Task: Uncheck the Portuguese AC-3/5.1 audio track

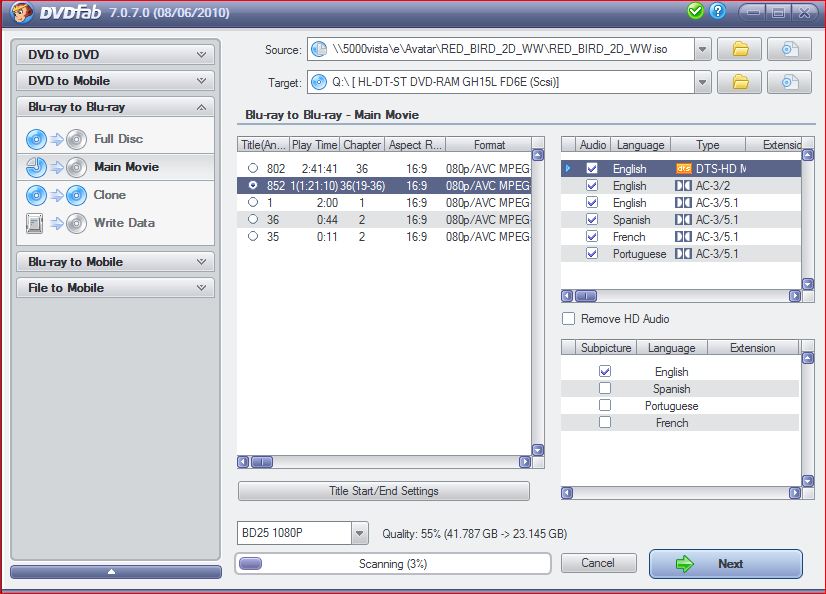Action: (x=593, y=254)
